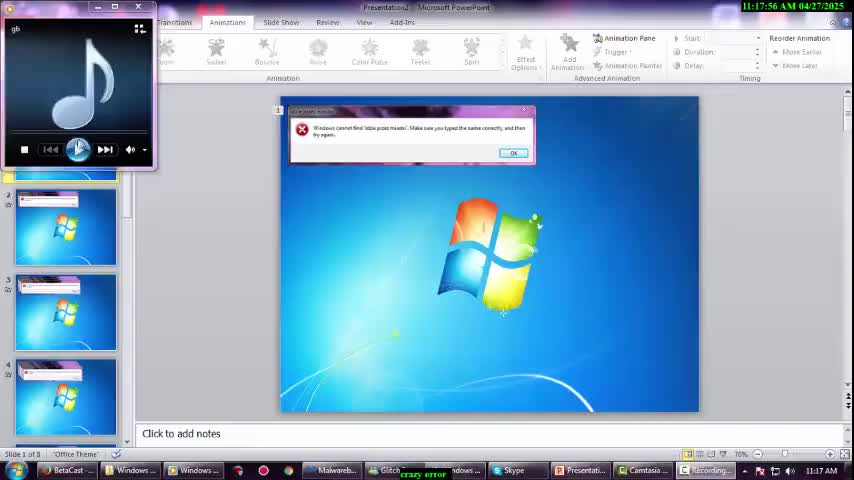Click Move Earlier in Reorder Animation
The height and width of the screenshot is (480, 854).
pos(797,52)
